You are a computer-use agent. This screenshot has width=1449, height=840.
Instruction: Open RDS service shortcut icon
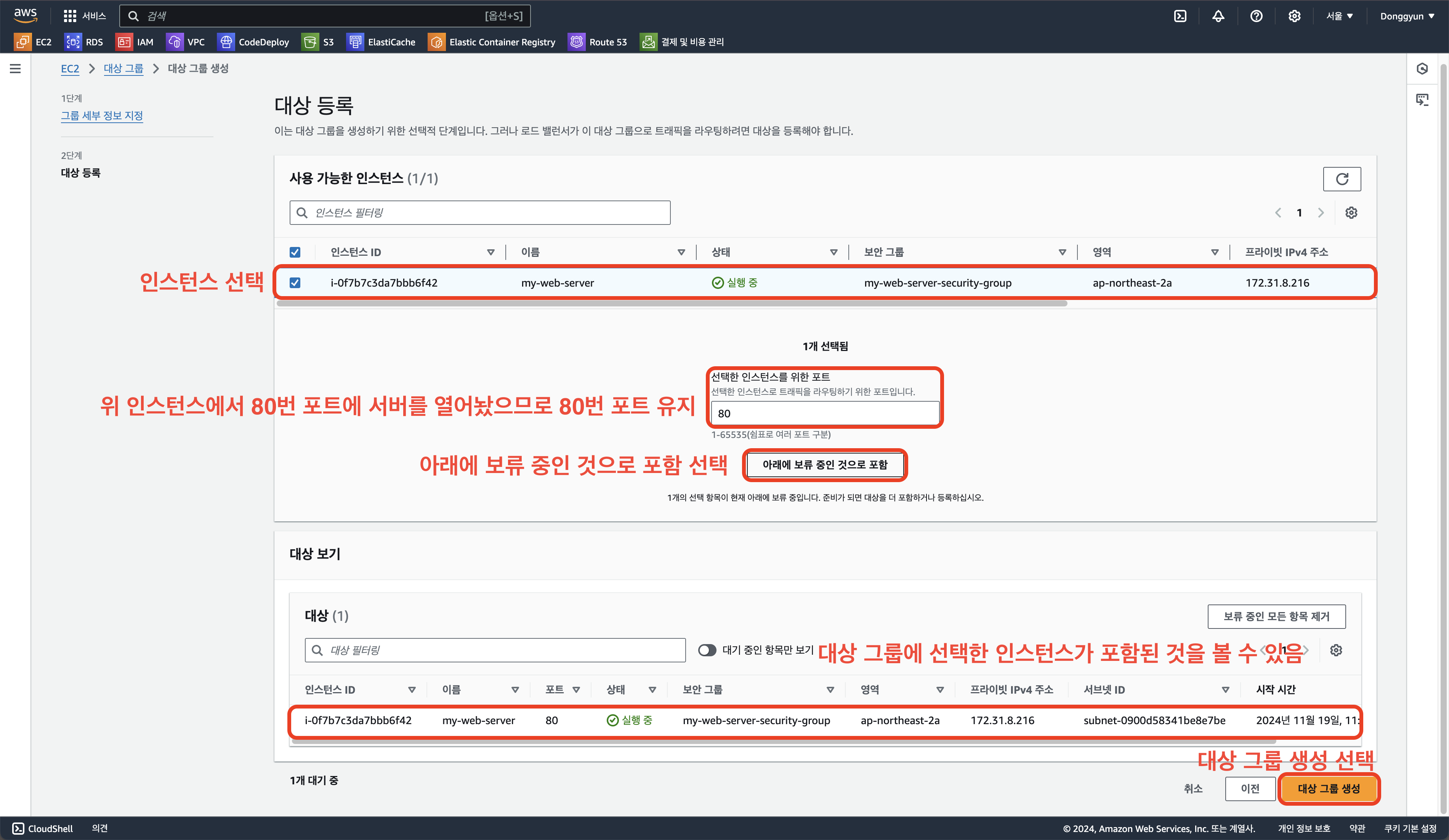click(x=73, y=42)
